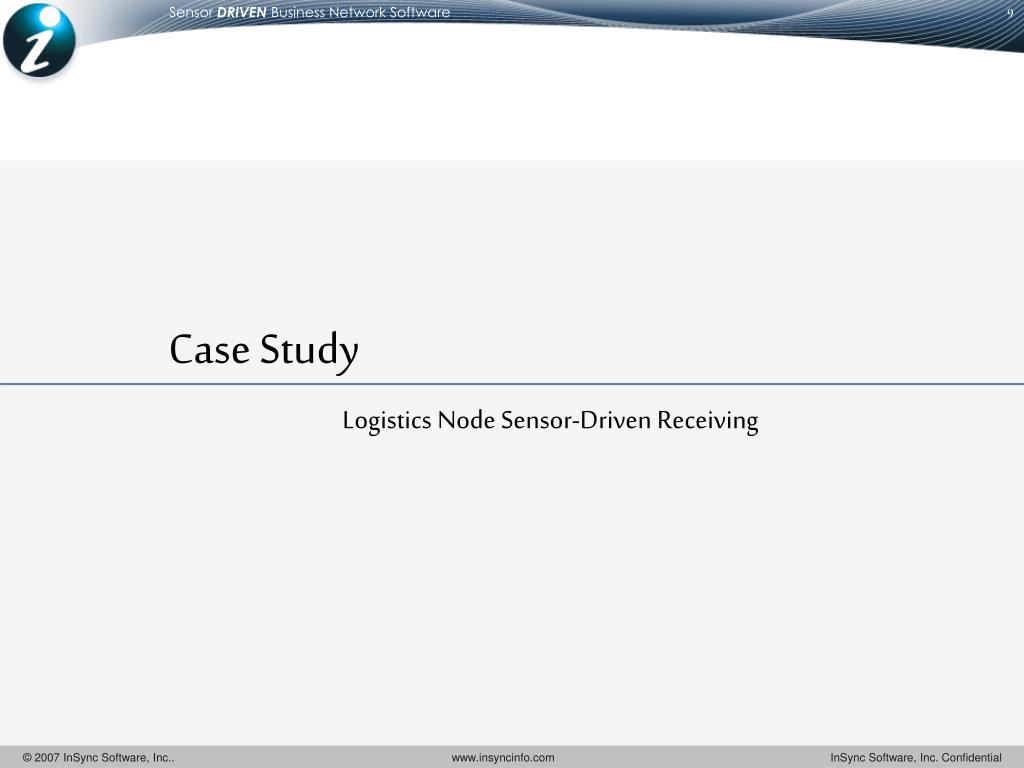Image resolution: width=1024 pixels, height=768 pixels.
Task: Click 'InSync Software, Inc. Confidential' footer text
Action: click(x=916, y=758)
